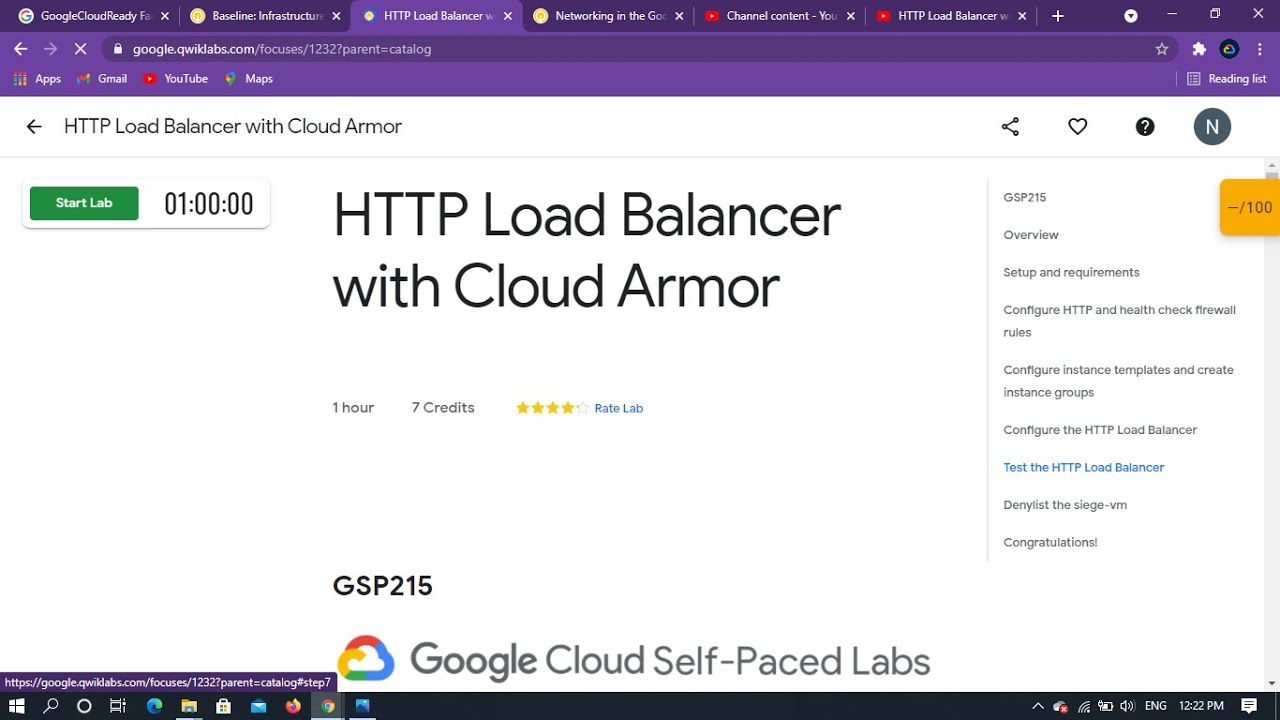Go to Configure the HTTP Load Balancer

pyautogui.click(x=1100, y=430)
